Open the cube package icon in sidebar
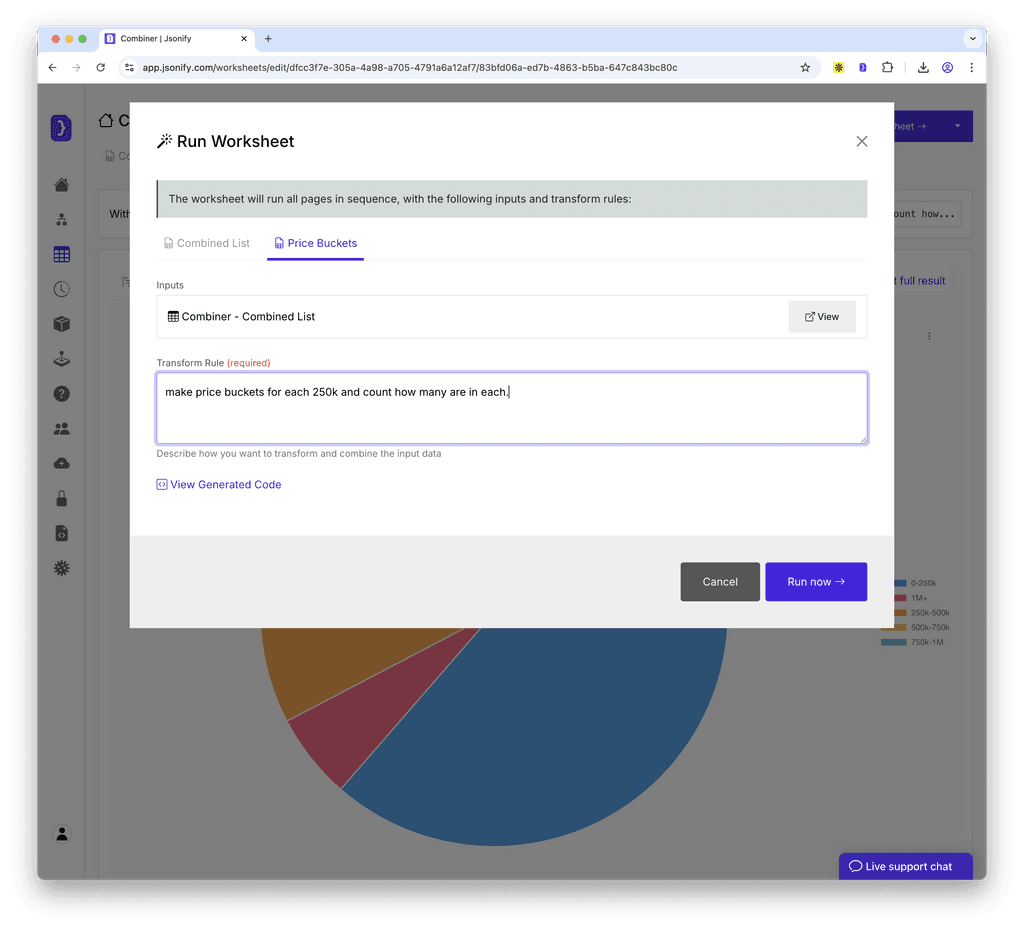1024x929 pixels. point(61,324)
